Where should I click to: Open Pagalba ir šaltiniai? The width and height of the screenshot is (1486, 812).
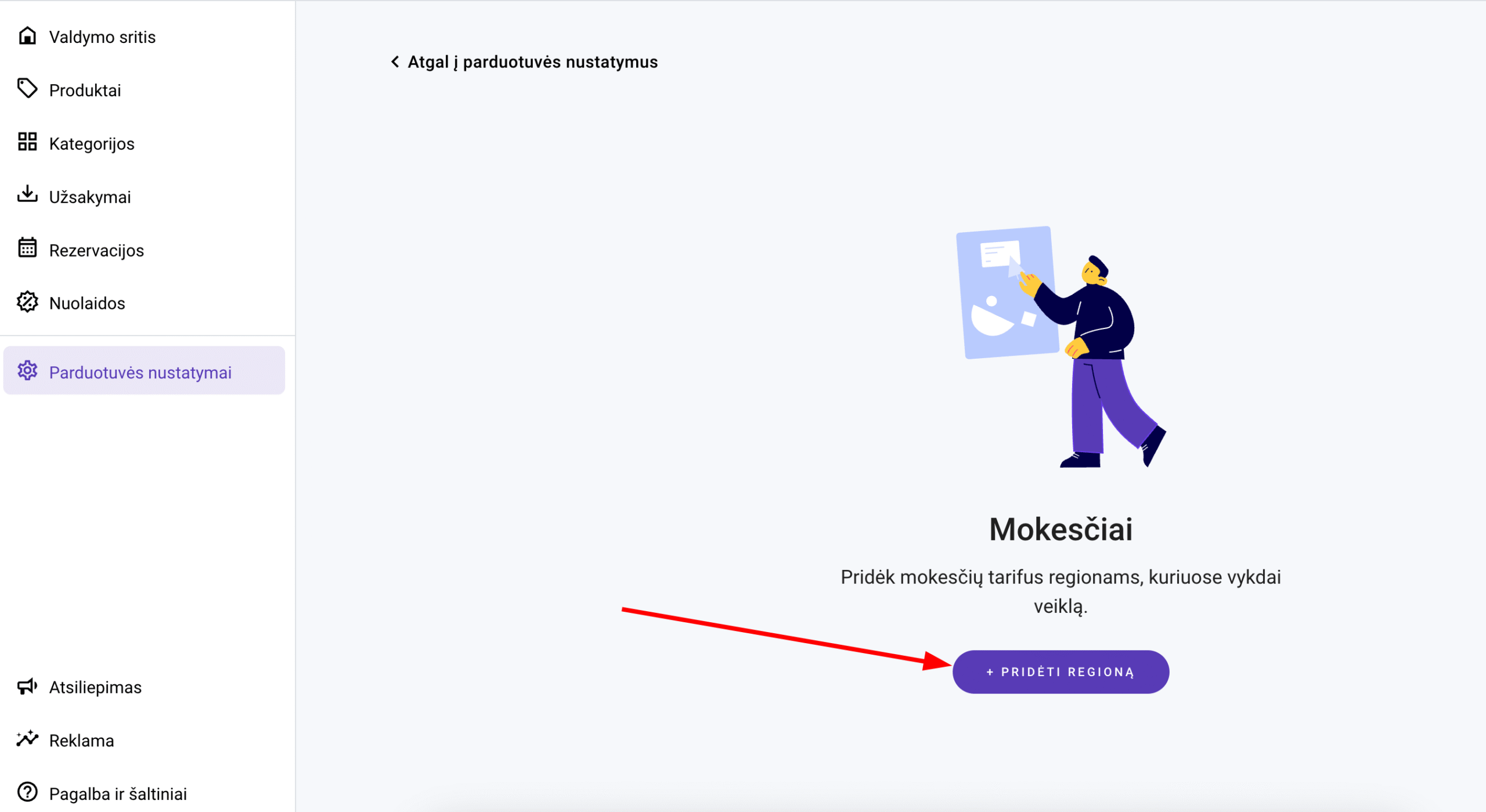(x=117, y=793)
